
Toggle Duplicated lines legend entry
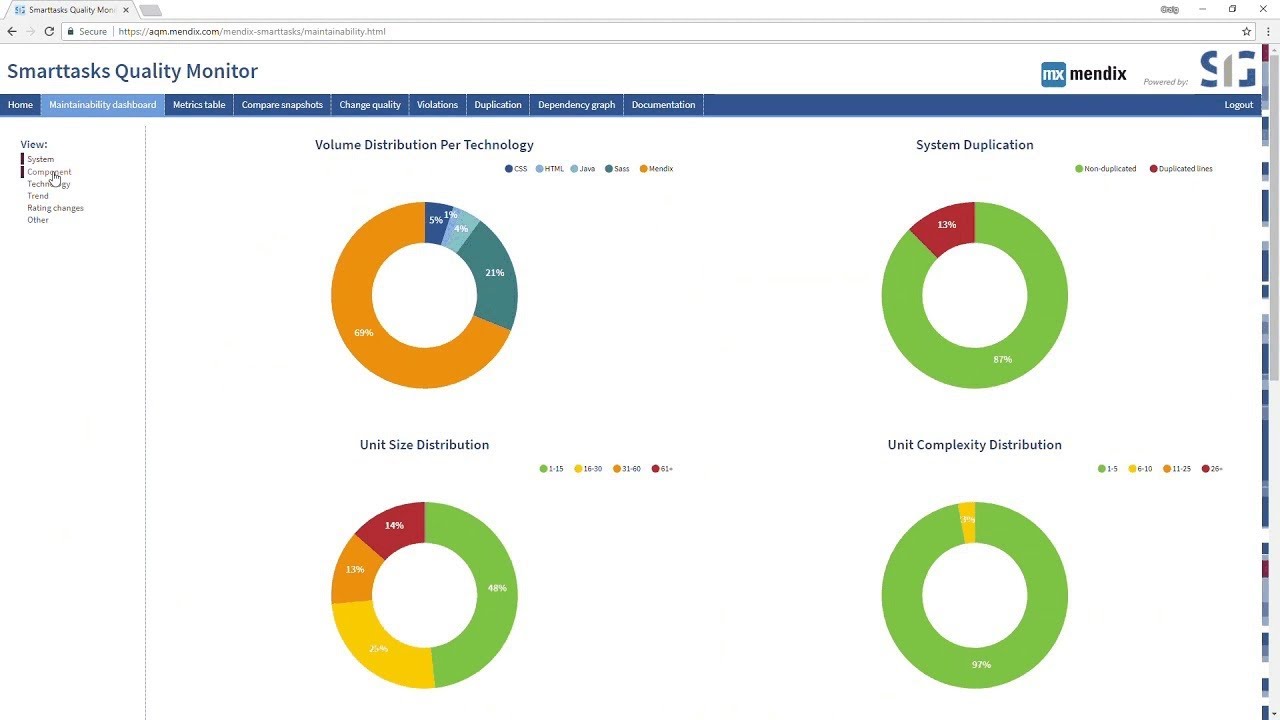click(x=1181, y=169)
